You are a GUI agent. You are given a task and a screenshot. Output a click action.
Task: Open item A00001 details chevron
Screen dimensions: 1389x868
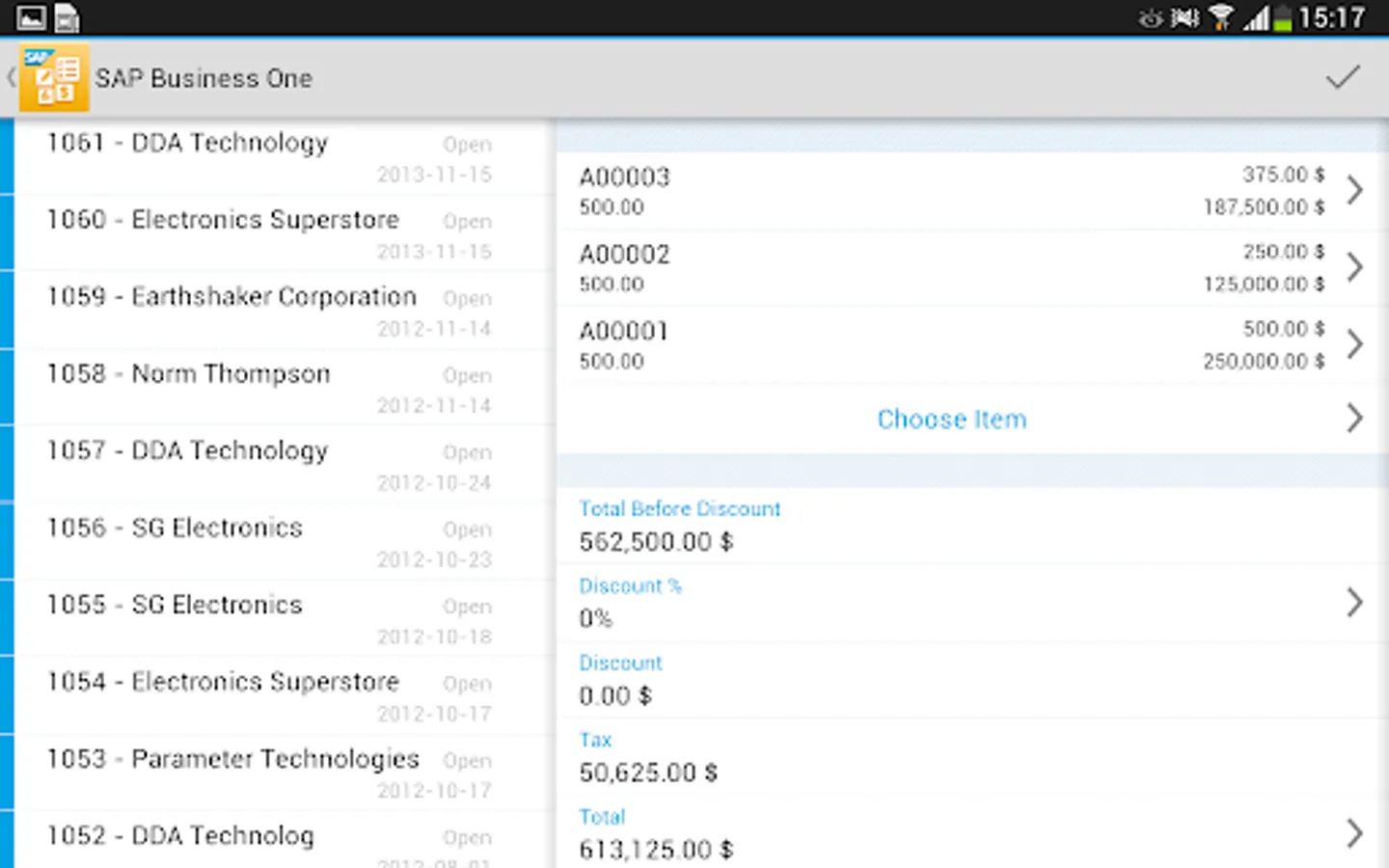click(x=1354, y=344)
